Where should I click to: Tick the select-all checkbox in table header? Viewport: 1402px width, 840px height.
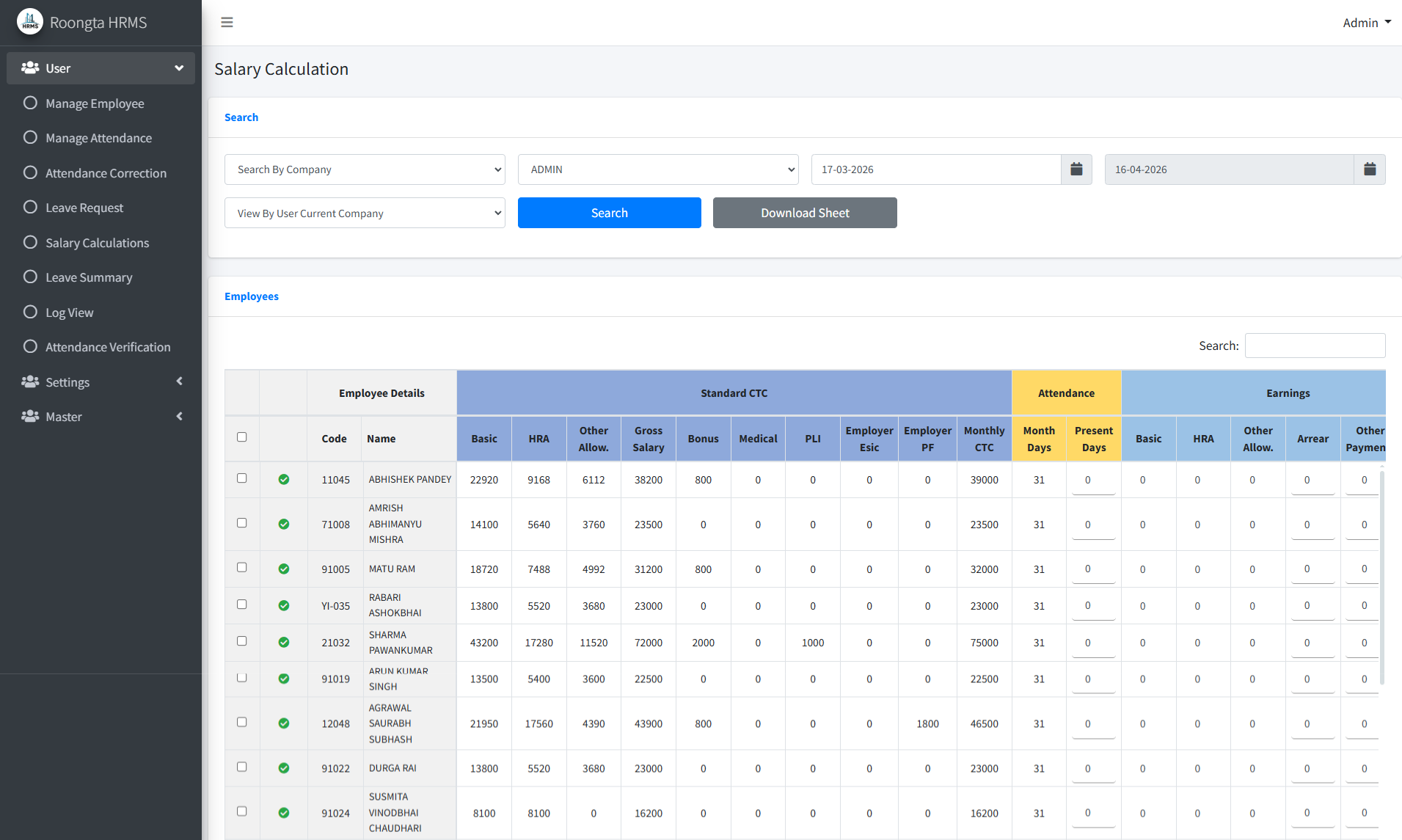pyautogui.click(x=242, y=437)
